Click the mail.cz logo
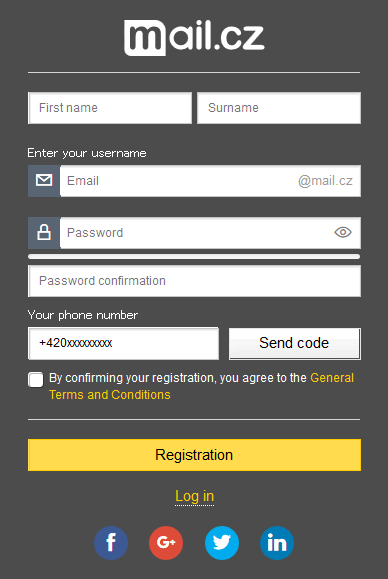The image size is (388, 579). (194, 38)
